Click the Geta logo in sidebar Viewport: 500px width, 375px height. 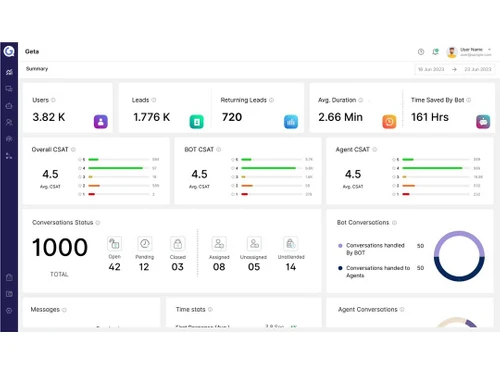[x=9, y=51]
